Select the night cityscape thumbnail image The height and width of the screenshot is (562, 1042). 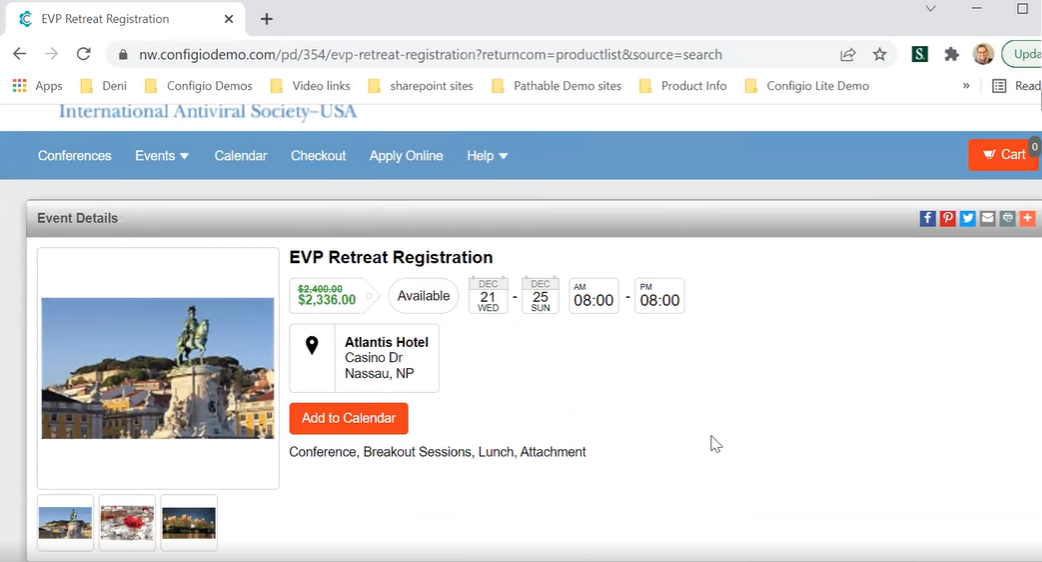pyautogui.click(x=189, y=522)
